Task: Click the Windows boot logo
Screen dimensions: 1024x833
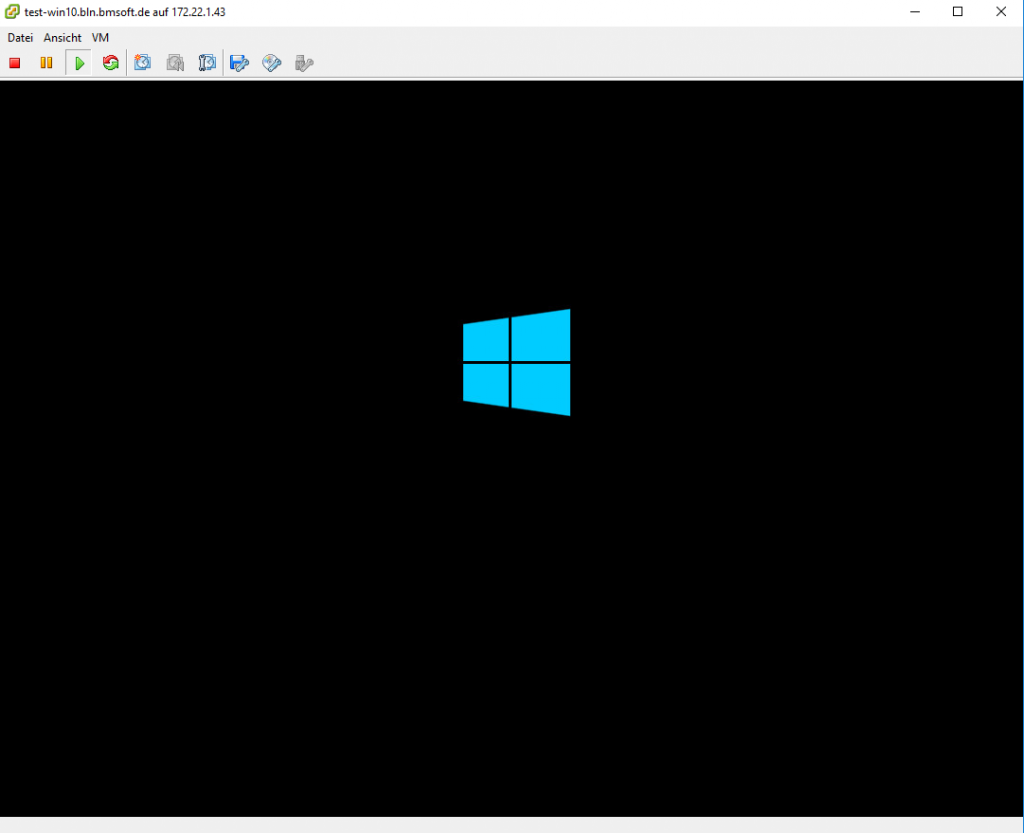Action: [516, 362]
